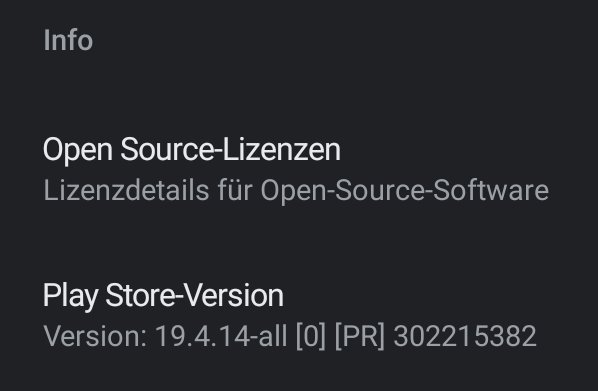Tap the 'Play Store-Version' title text
Viewport: 598px width, 391px height.
tap(163, 296)
